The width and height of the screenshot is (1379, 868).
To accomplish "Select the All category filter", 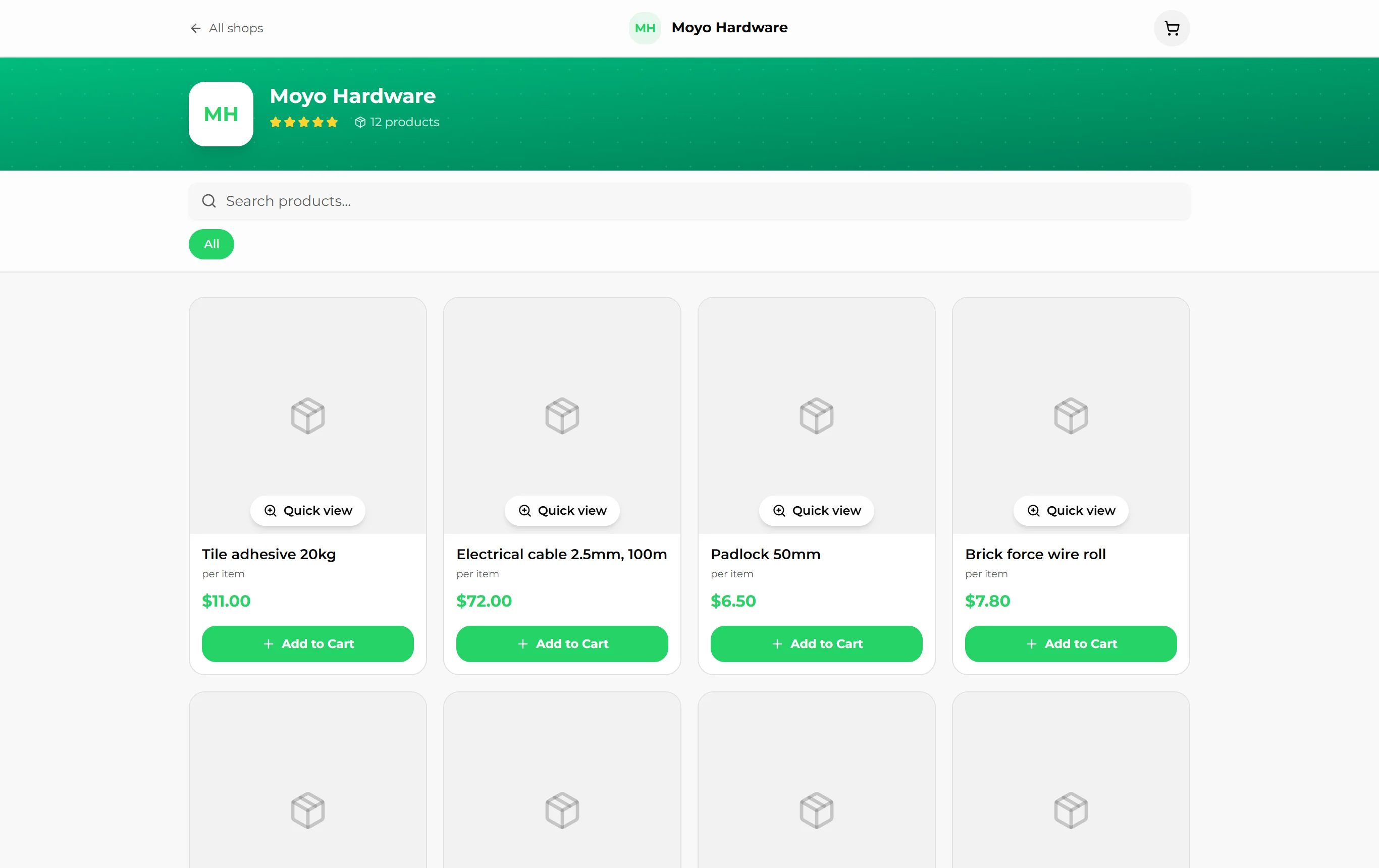I will [211, 244].
